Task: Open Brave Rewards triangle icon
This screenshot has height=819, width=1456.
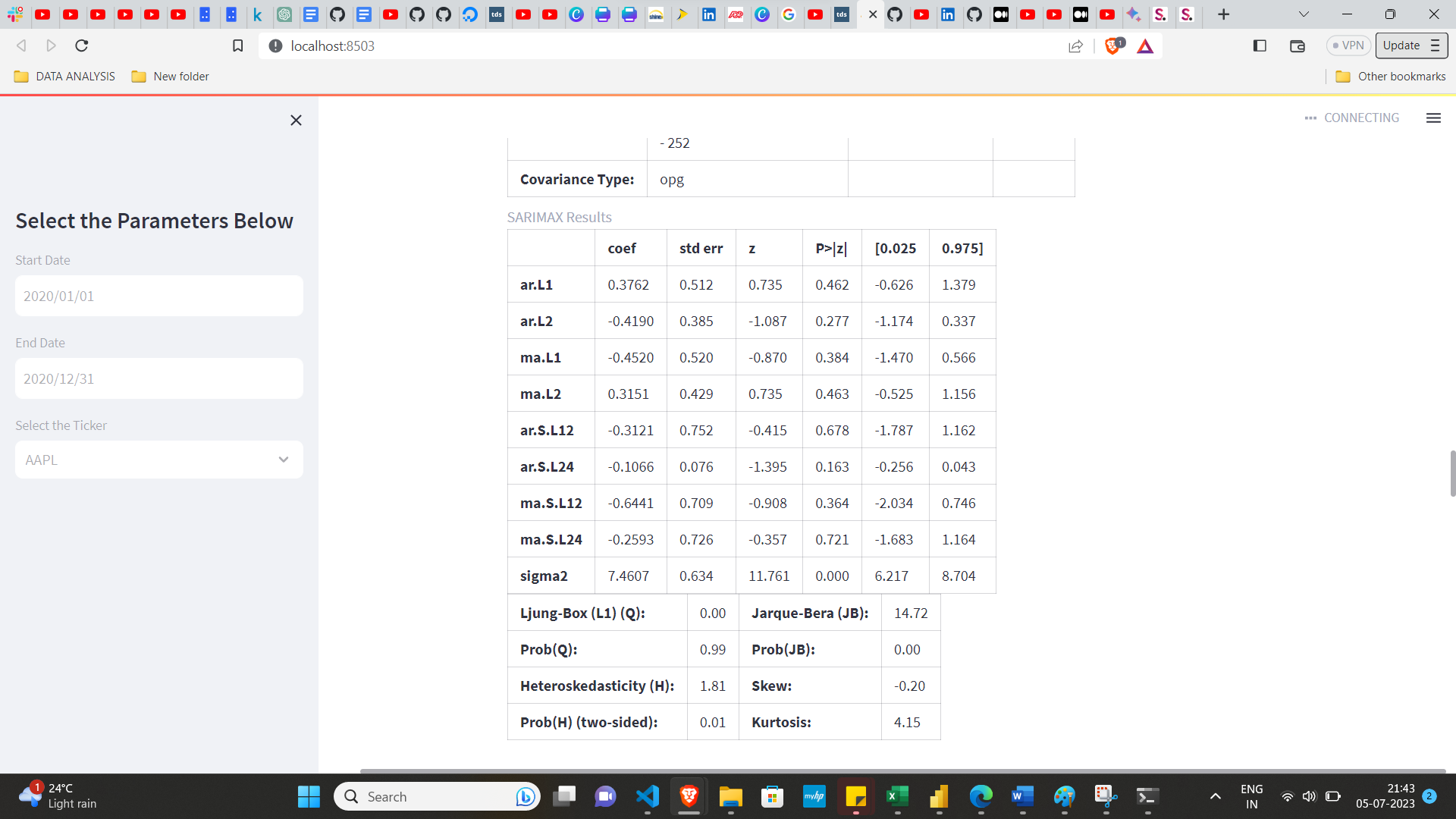Action: pos(1145,45)
